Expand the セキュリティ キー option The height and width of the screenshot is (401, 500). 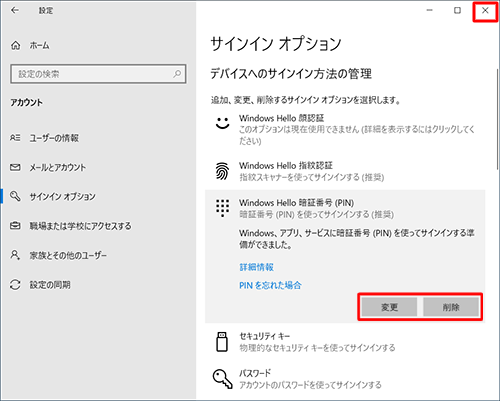tap(345, 342)
